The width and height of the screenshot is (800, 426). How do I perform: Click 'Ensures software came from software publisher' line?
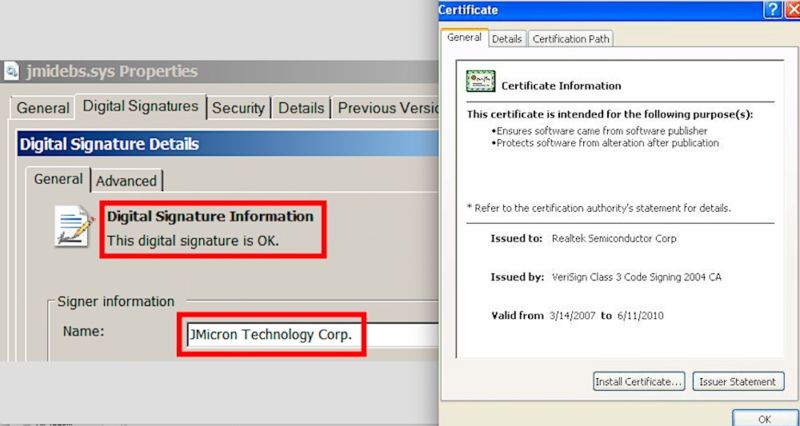coord(600,131)
